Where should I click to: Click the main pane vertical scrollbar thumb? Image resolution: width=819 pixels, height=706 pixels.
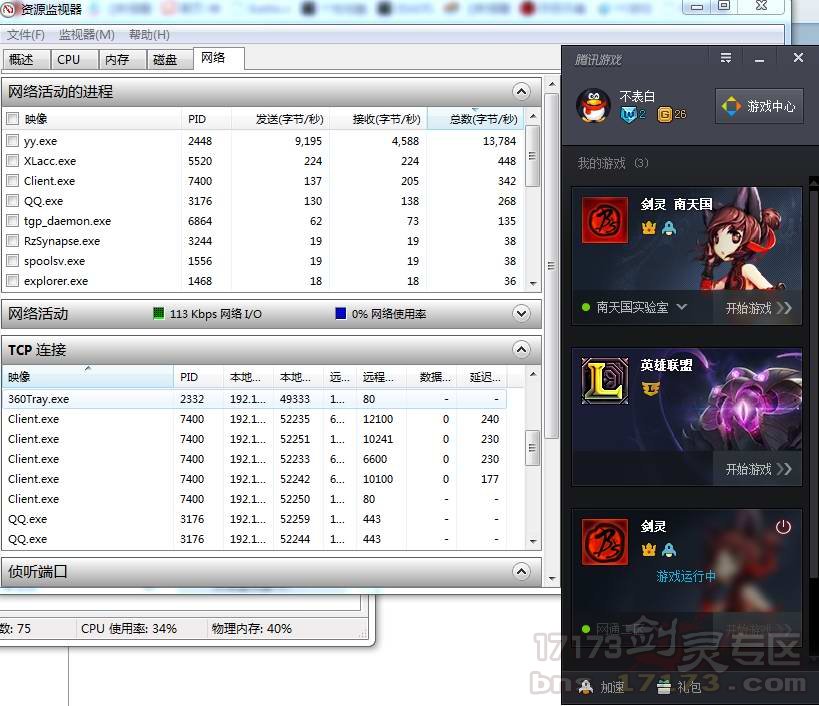pos(552,266)
